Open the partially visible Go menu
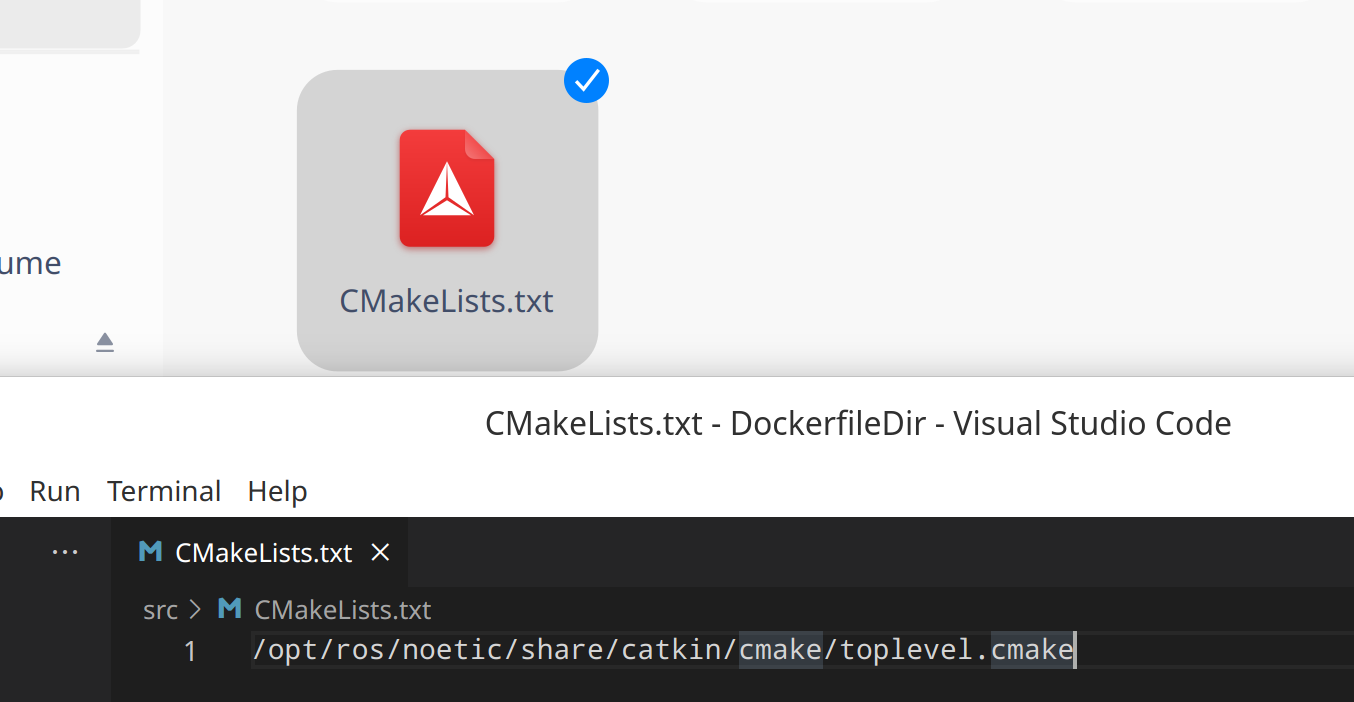Image resolution: width=1354 pixels, height=702 pixels. [2, 491]
